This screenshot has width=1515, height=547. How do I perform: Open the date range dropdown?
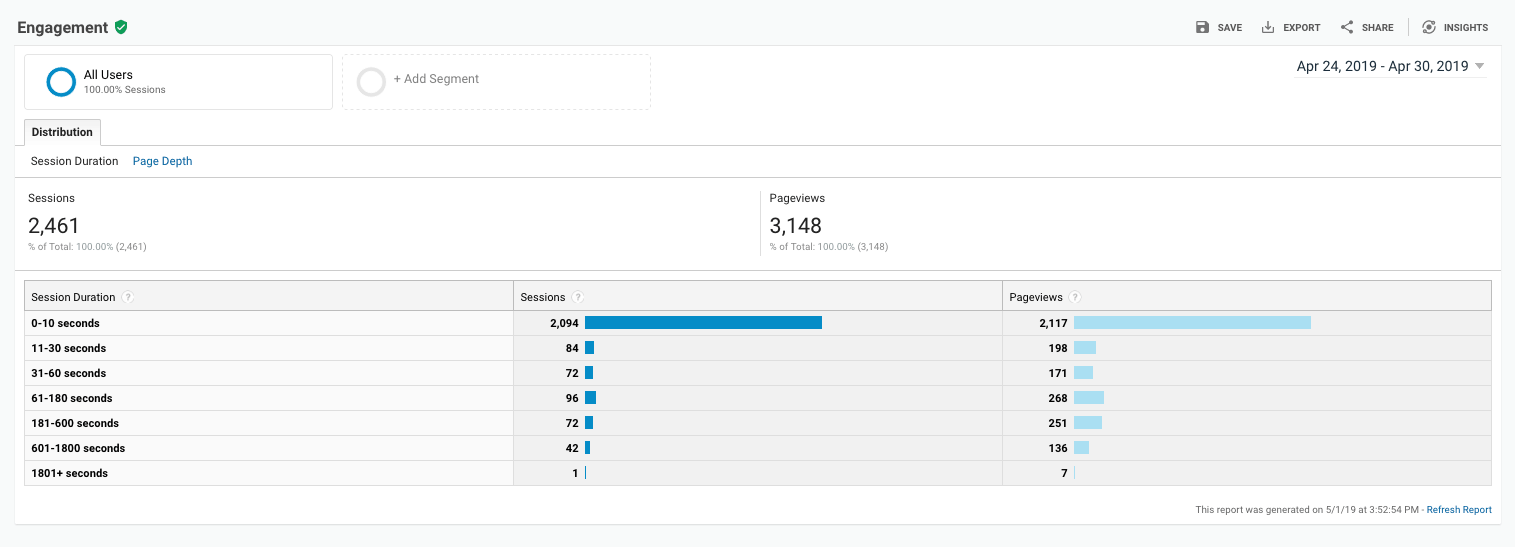pos(1390,67)
